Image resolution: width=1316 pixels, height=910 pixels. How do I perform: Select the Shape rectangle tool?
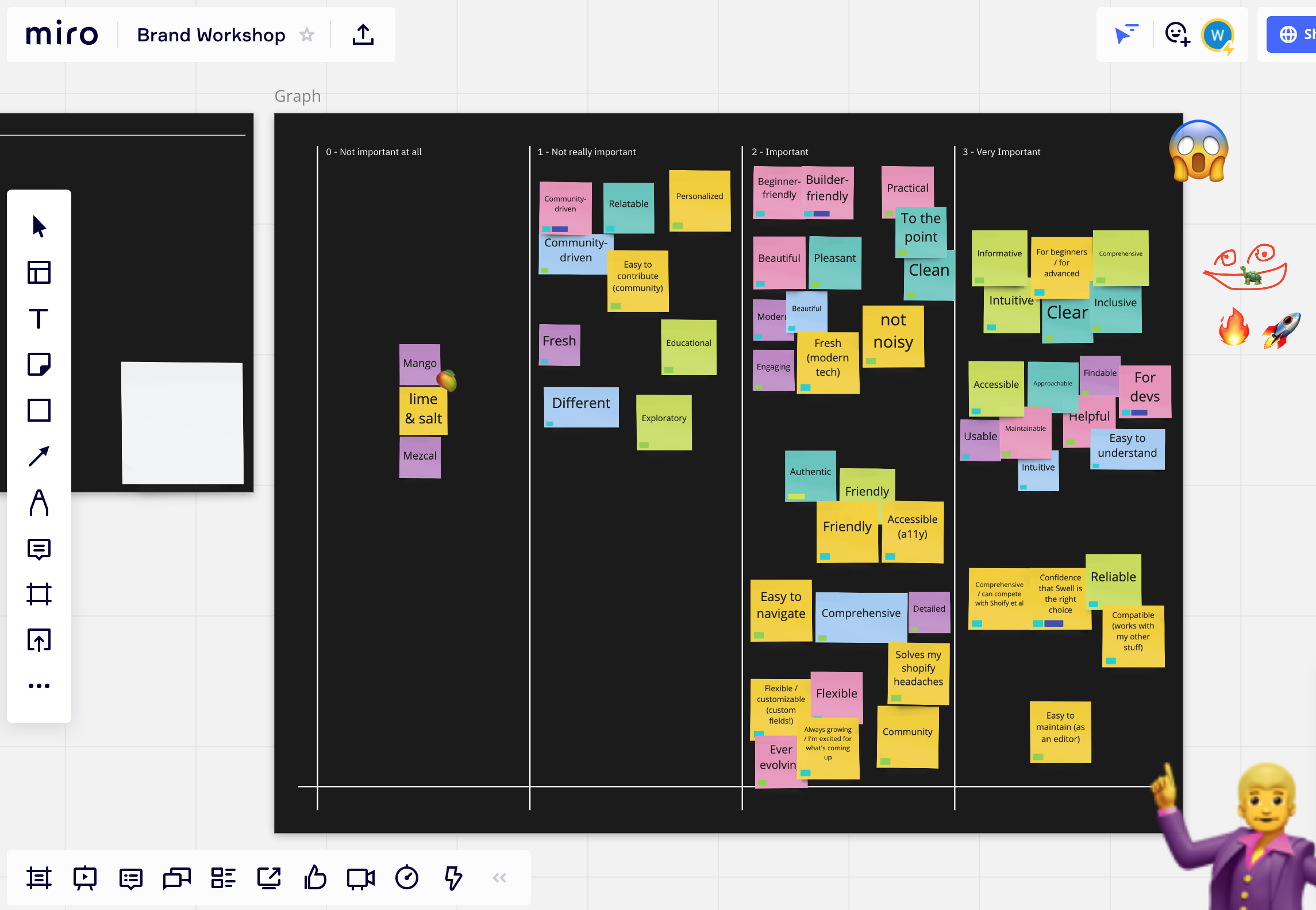point(39,410)
